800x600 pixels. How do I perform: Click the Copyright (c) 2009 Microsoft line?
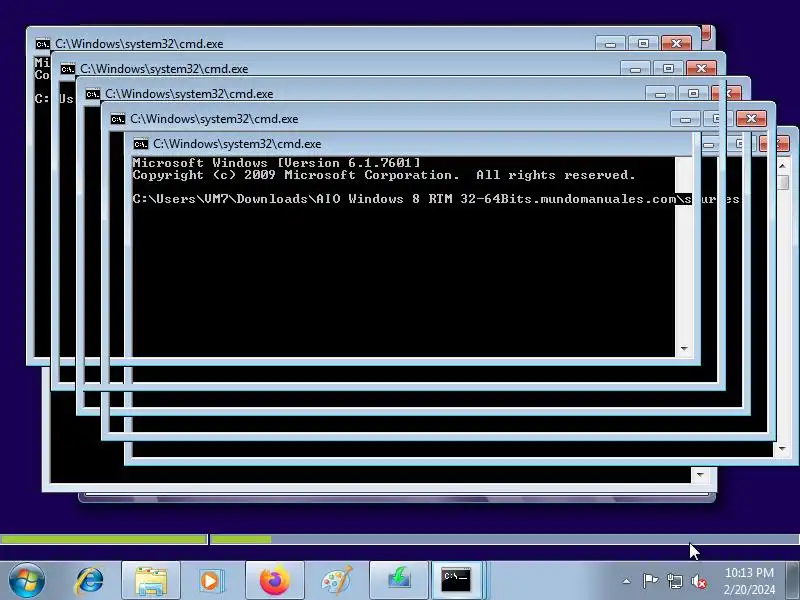pos(384,175)
